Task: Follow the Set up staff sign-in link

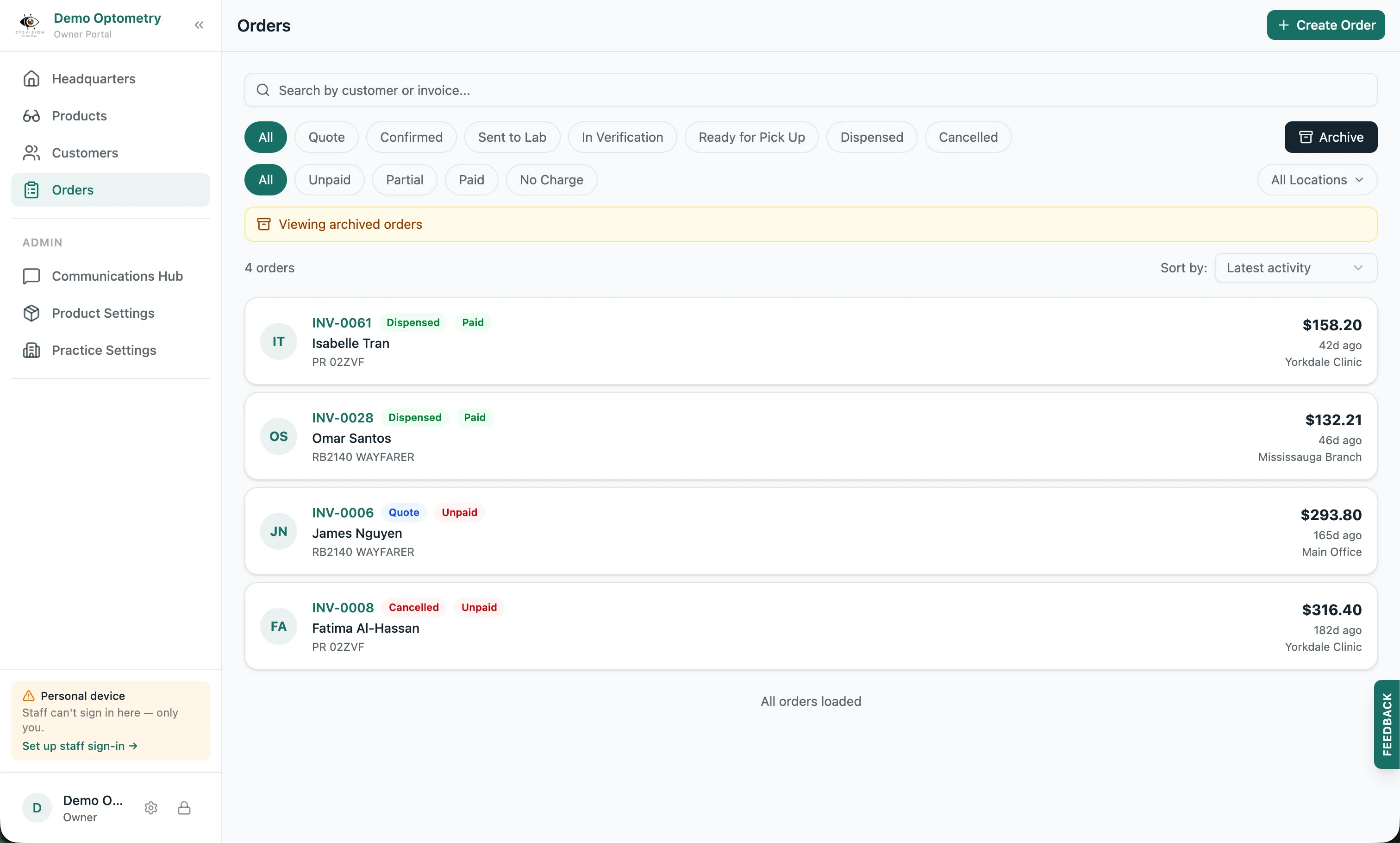Action: [80, 746]
